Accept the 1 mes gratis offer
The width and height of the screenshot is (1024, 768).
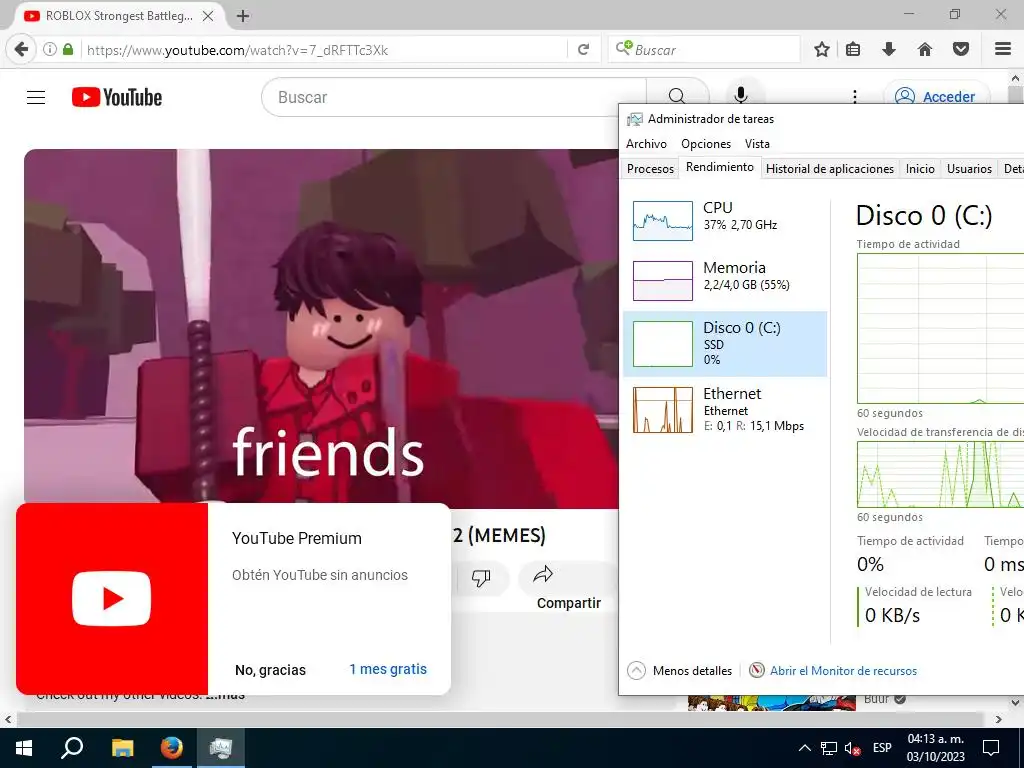[x=388, y=669]
